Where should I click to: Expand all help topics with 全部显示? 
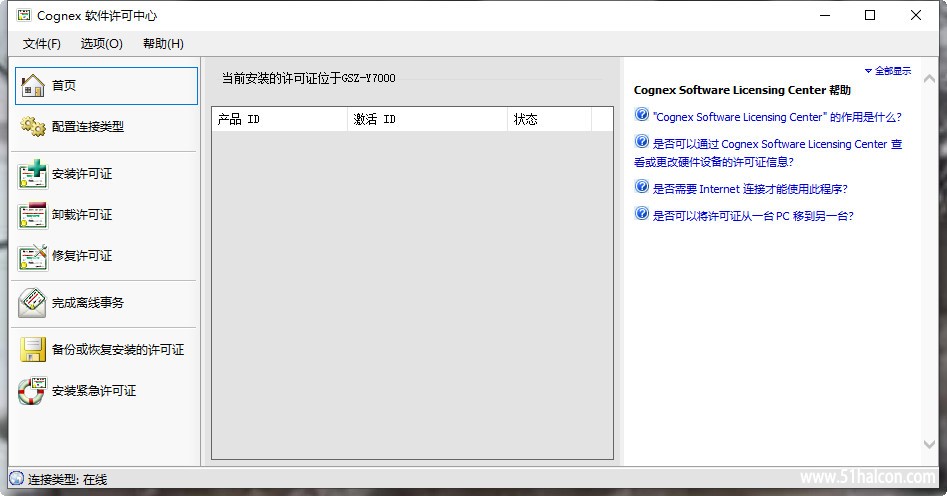[x=888, y=71]
